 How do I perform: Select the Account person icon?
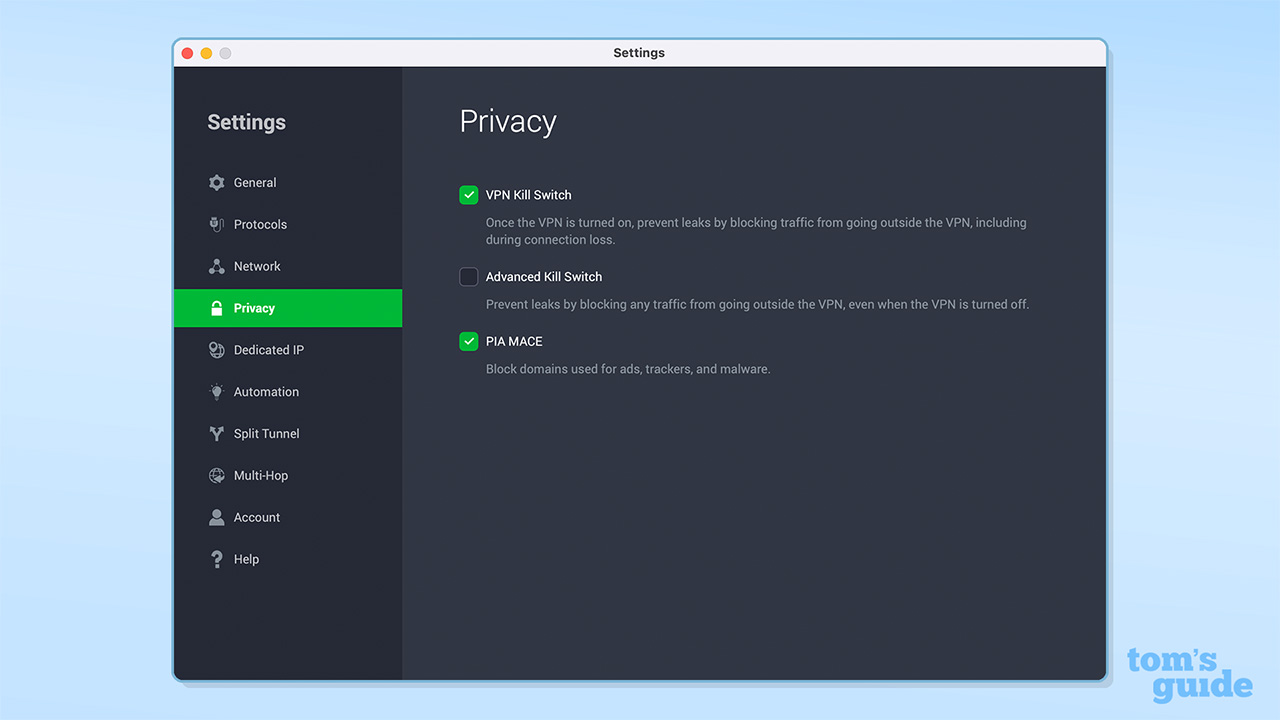(x=216, y=517)
